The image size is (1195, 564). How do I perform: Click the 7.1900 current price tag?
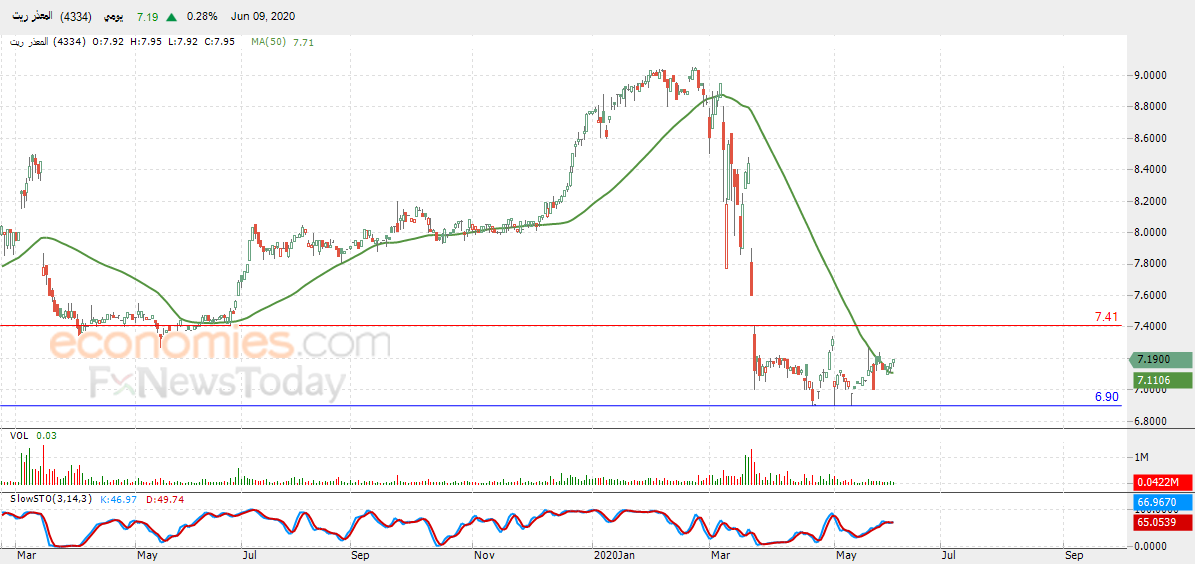point(1158,360)
